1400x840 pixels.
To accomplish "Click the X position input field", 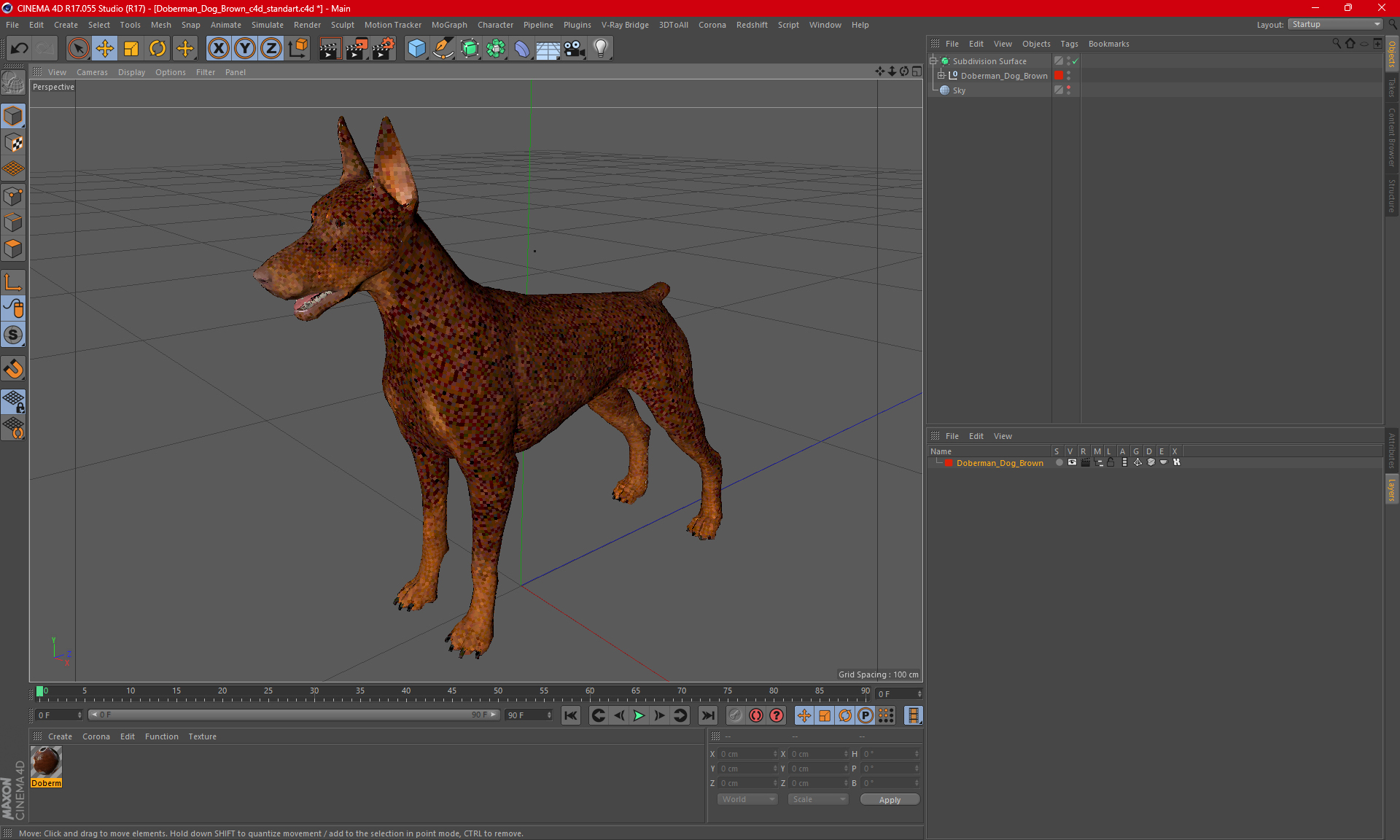I will click(x=748, y=754).
